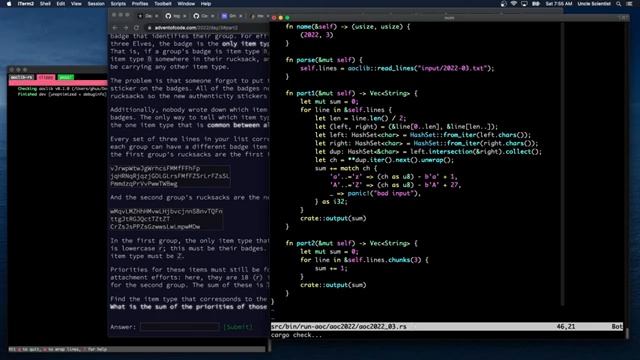
Task: Click the circular status icon left of Wi-Fi
Action: pos(503,4)
